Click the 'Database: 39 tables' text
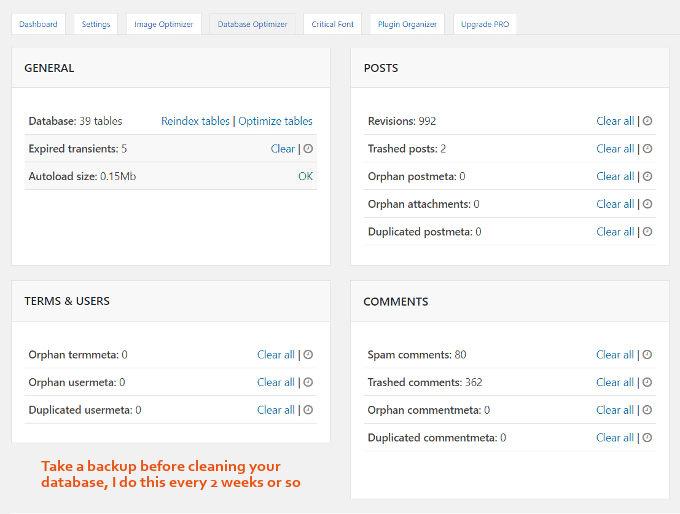The height and width of the screenshot is (514, 680). coord(75,121)
